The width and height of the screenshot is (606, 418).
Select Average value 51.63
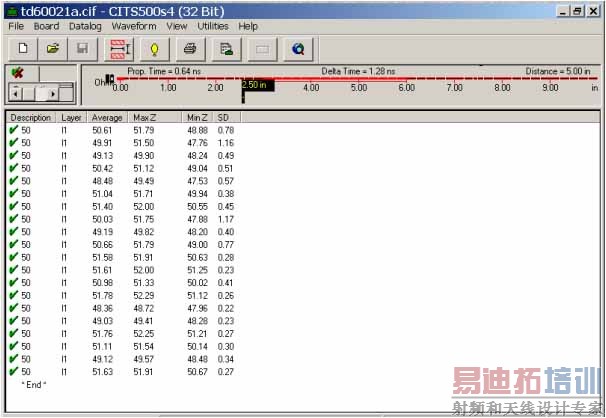(x=102, y=372)
